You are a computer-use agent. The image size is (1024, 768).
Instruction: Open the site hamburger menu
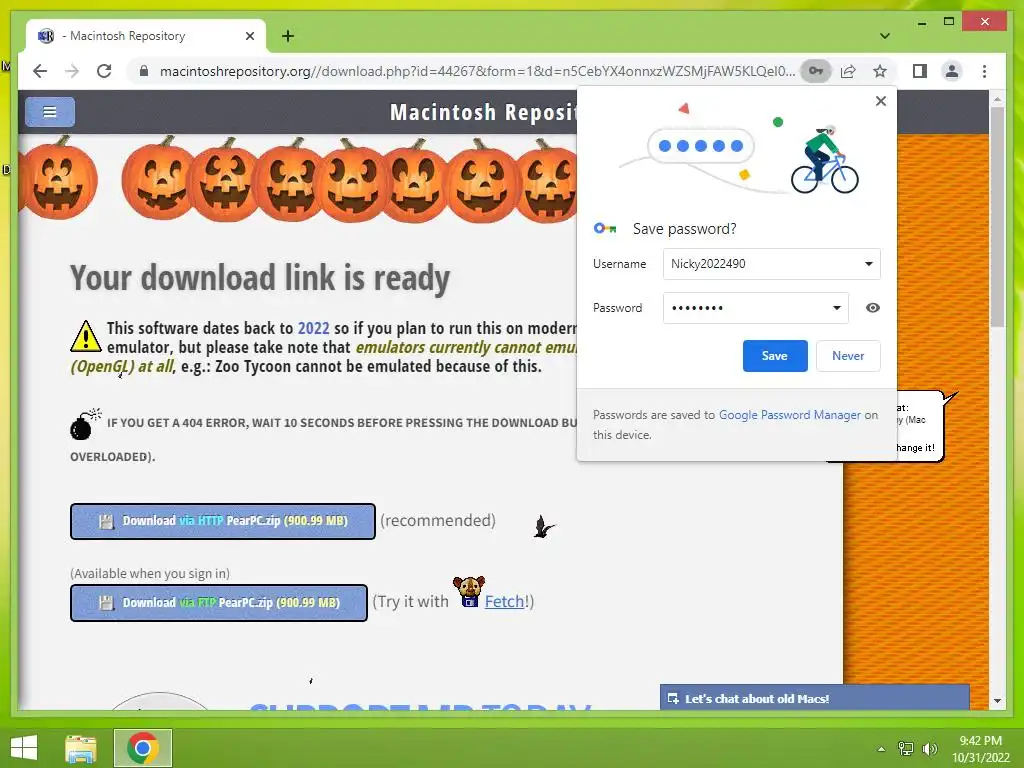[x=50, y=112]
